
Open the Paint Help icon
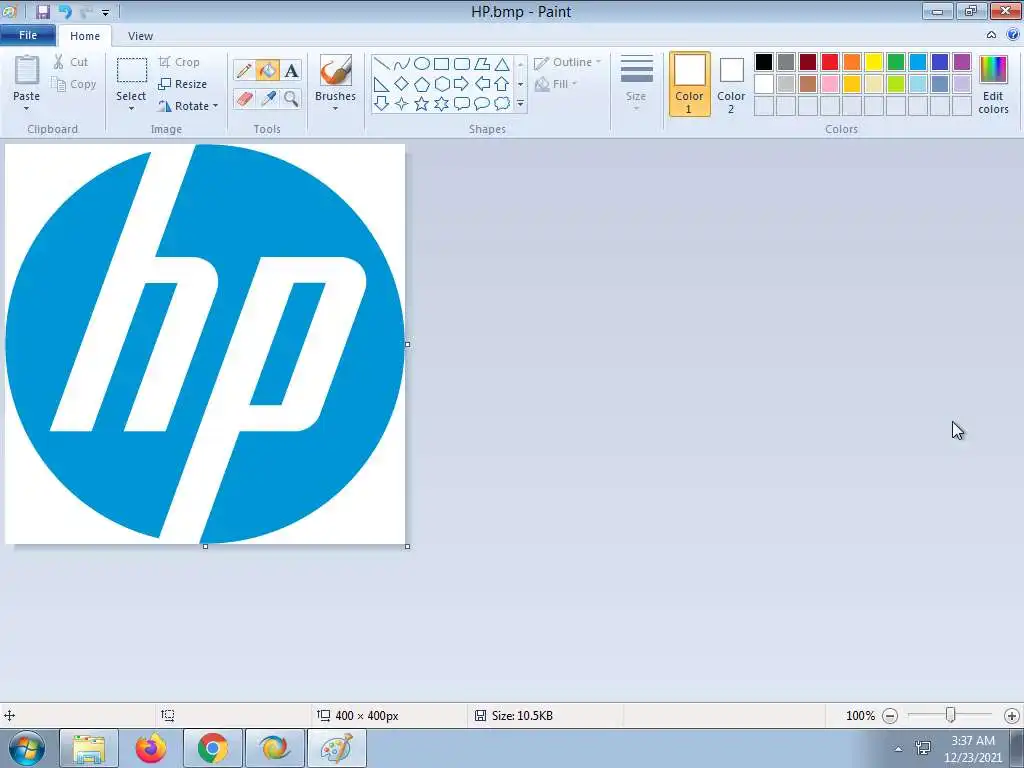click(x=1013, y=35)
